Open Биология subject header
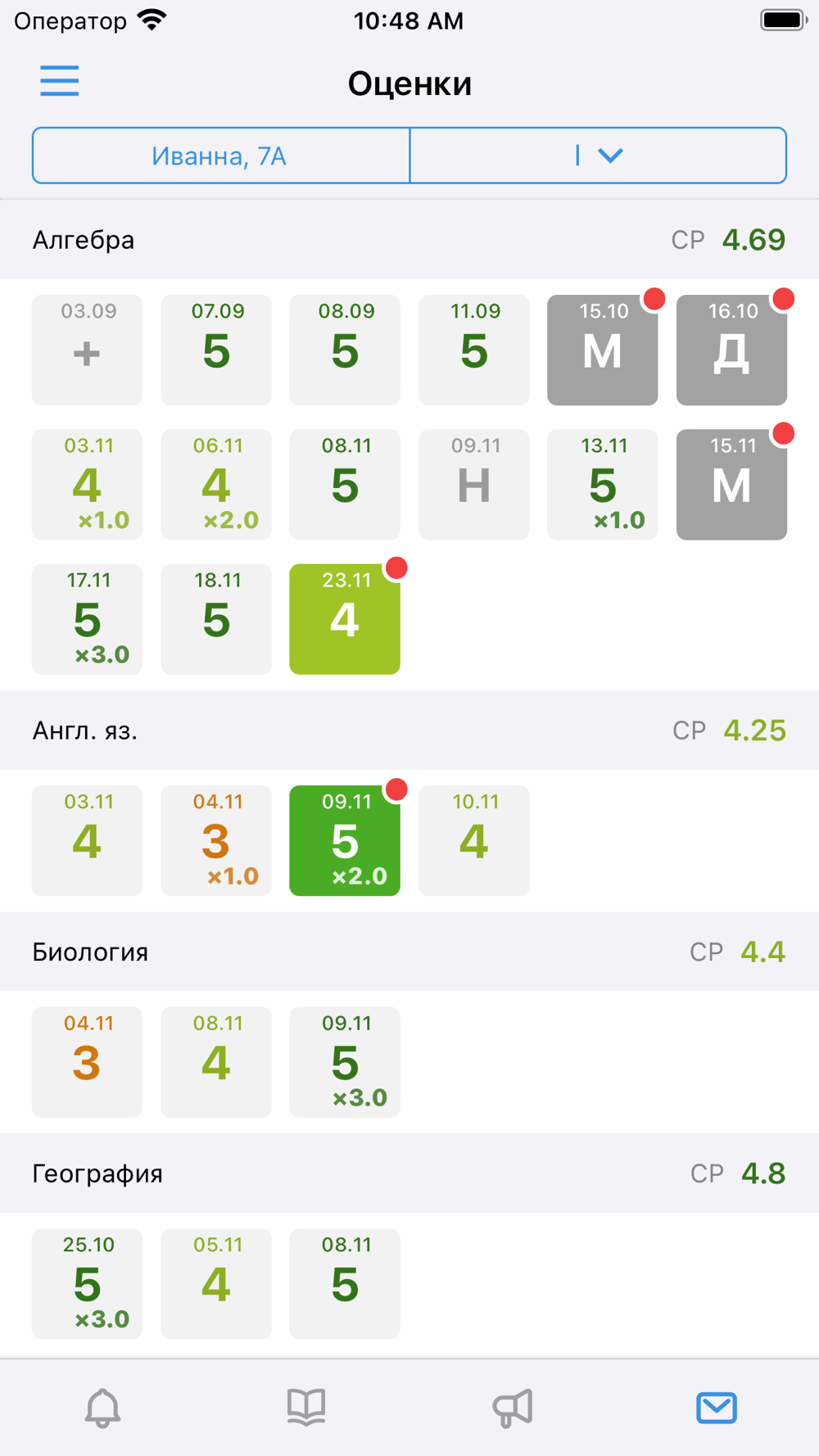The image size is (819, 1456). (x=409, y=952)
